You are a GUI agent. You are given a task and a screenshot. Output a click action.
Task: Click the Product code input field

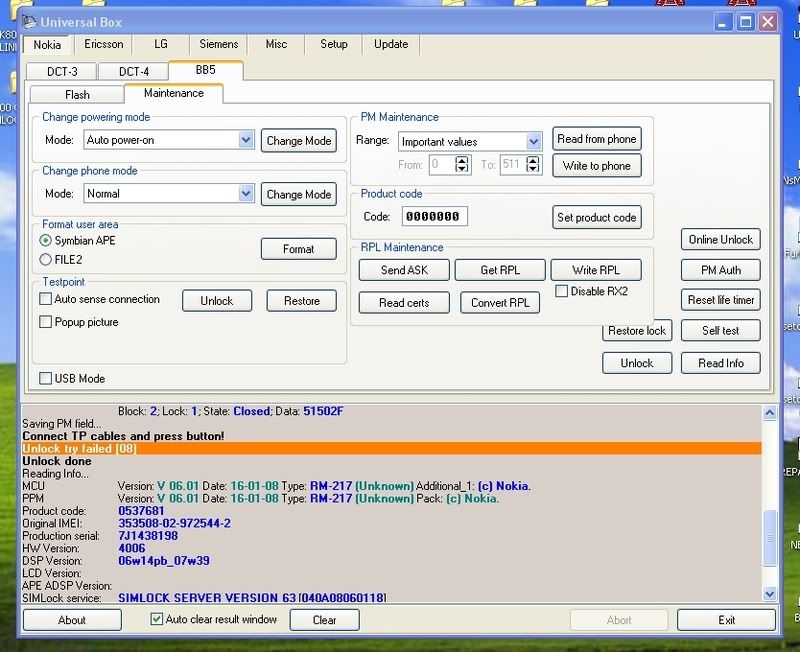pos(434,216)
